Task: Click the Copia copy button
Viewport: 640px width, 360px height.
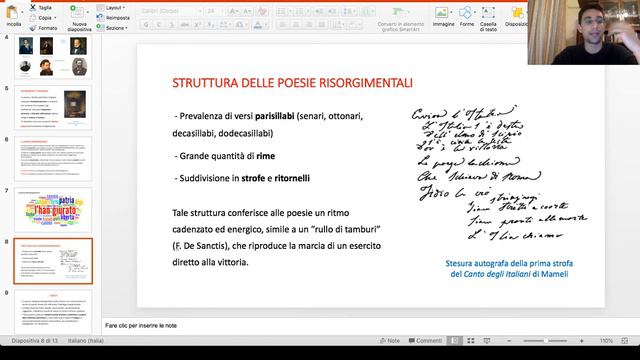Action: 41,18
